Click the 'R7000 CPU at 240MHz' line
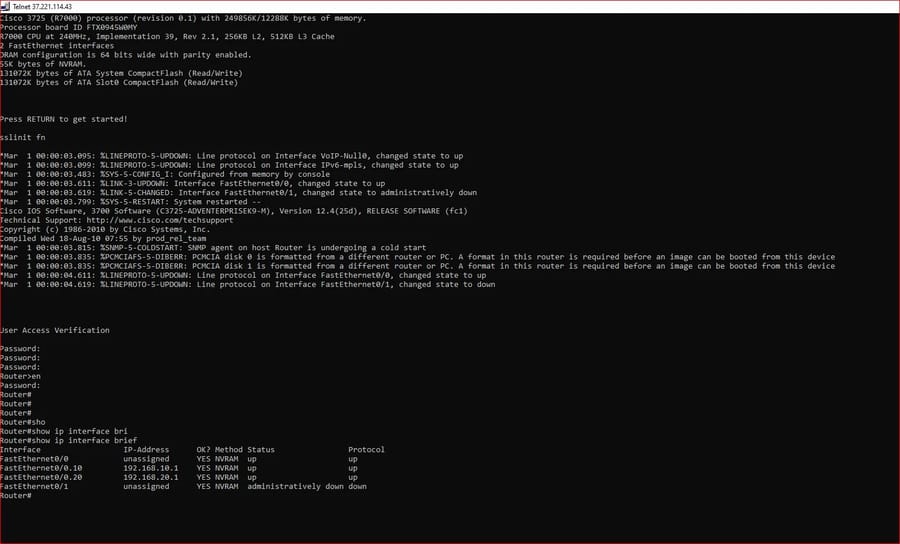Image resolution: width=900 pixels, height=544 pixels. click(167, 37)
